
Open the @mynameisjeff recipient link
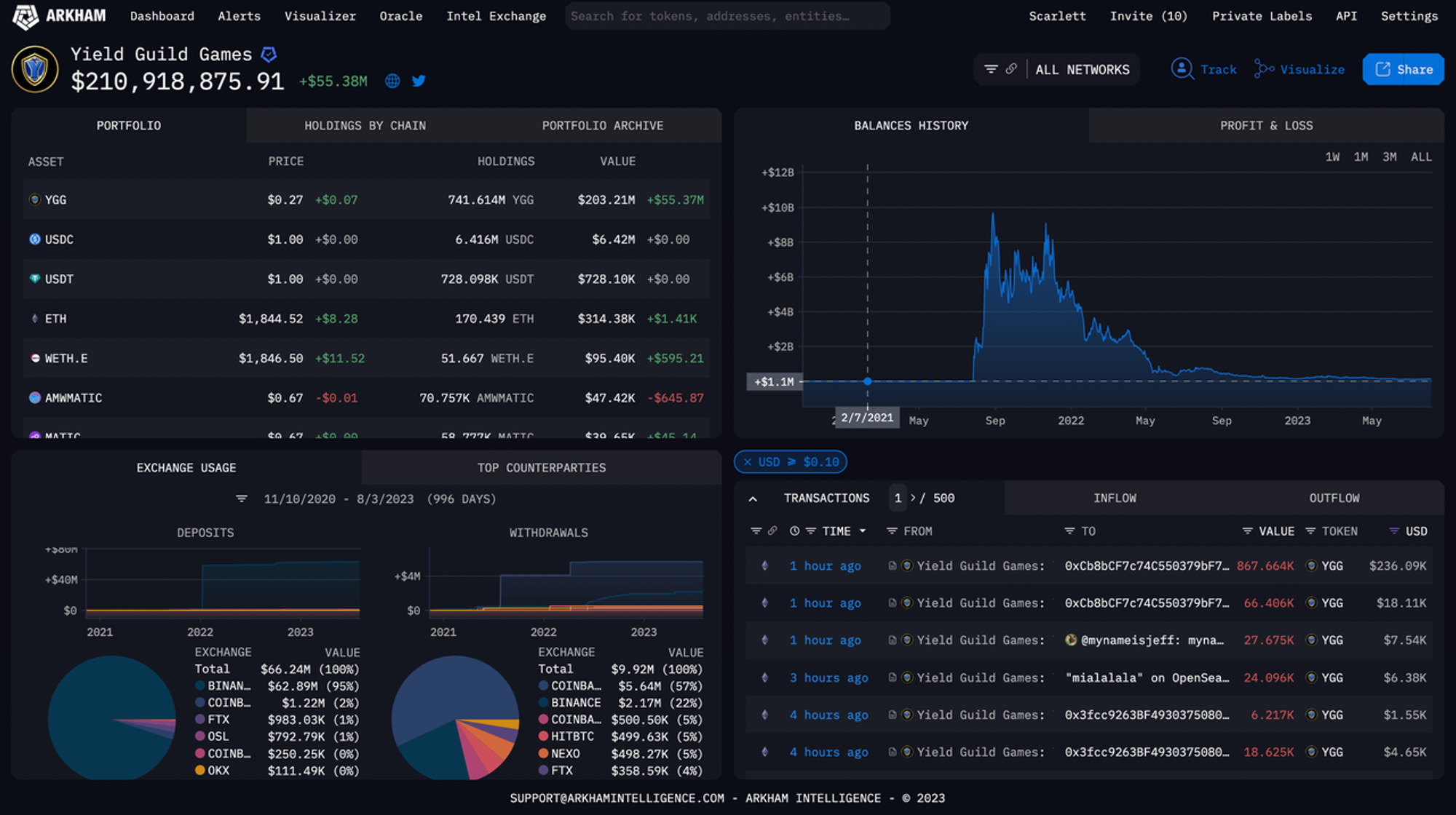1152,640
